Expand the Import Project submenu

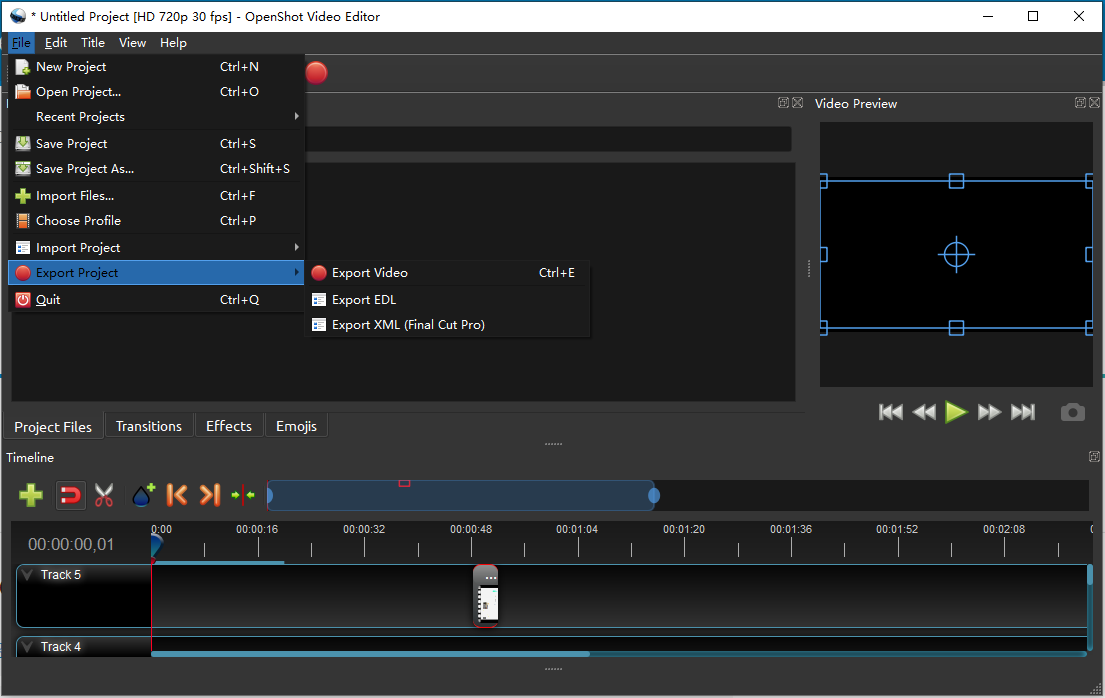click(156, 247)
